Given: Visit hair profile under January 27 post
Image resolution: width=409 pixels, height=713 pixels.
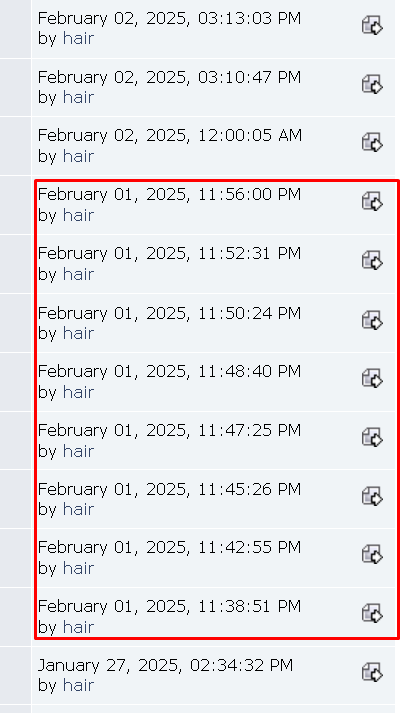Looking at the screenshot, I should pyautogui.click(x=78, y=685).
